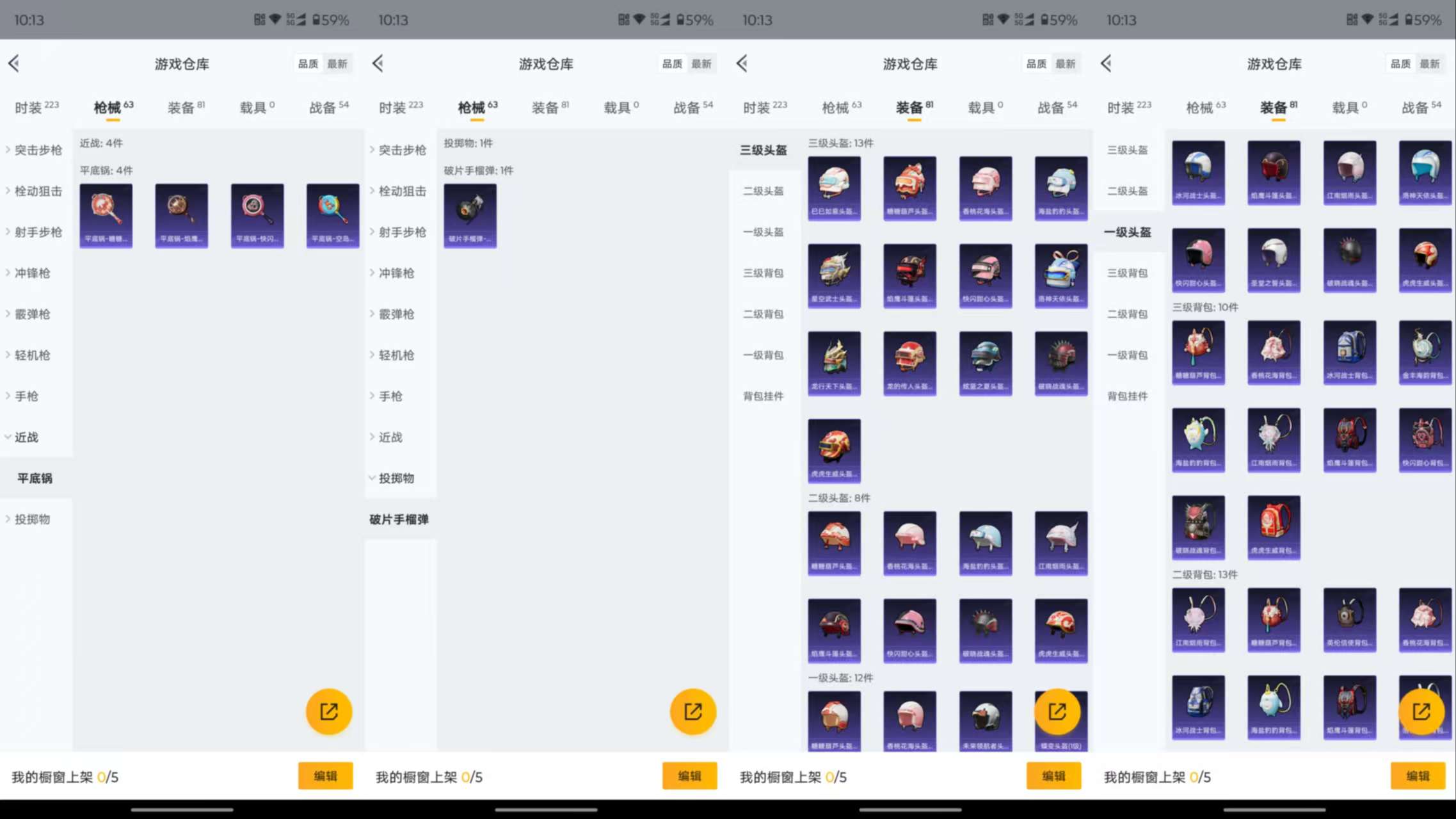Choose 三级背包 in the 一级头盔-selected sidebar
The width and height of the screenshot is (1456, 819).
(x=1128, y=273)
